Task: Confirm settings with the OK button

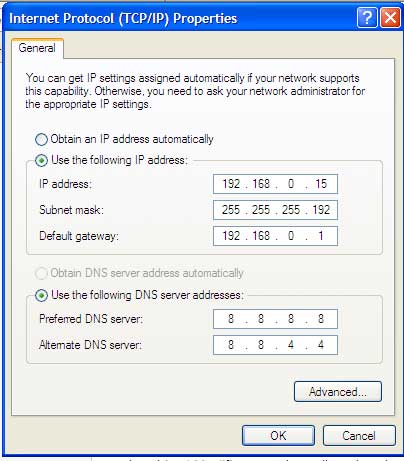Action: click(278, 436)
